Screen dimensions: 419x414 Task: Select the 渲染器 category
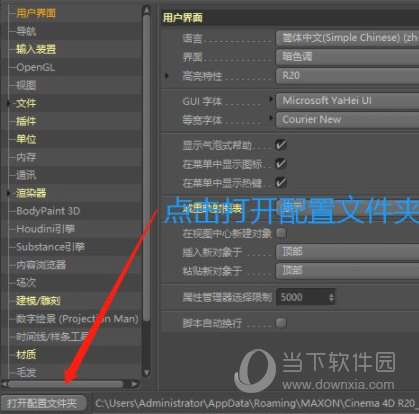coord(31,193)
